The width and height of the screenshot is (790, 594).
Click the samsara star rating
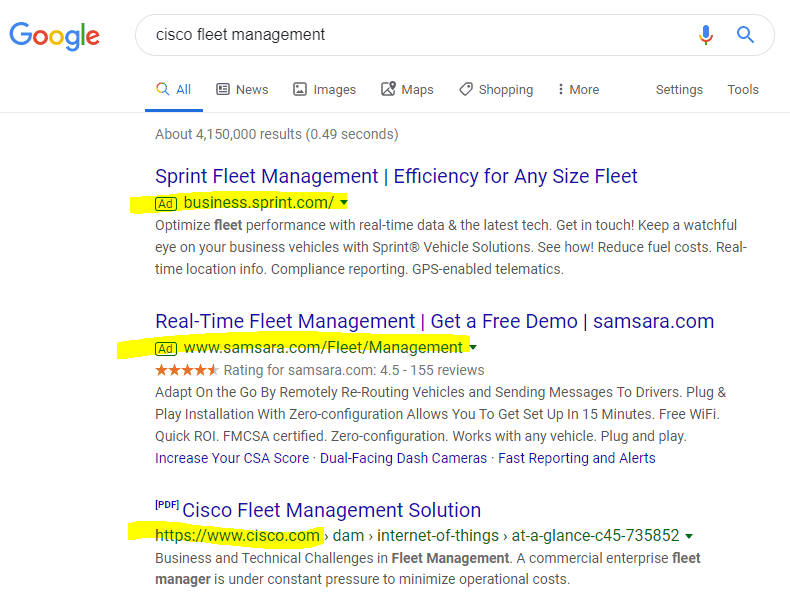tap(186, 370)
